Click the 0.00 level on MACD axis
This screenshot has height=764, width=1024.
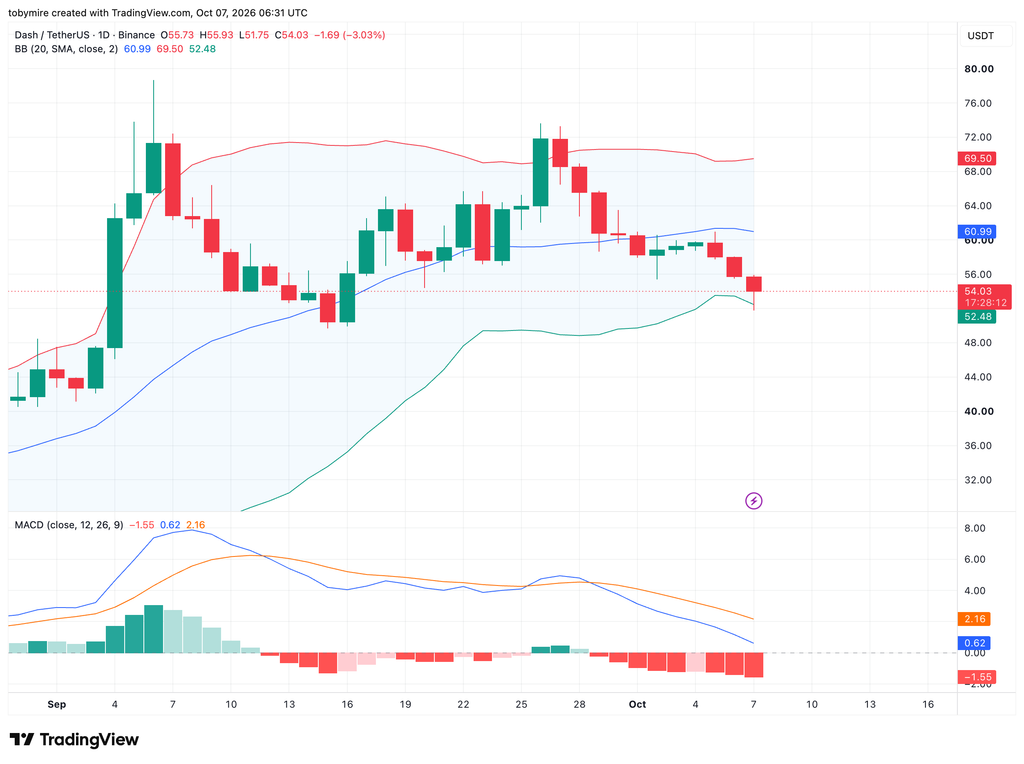(975, 653)
